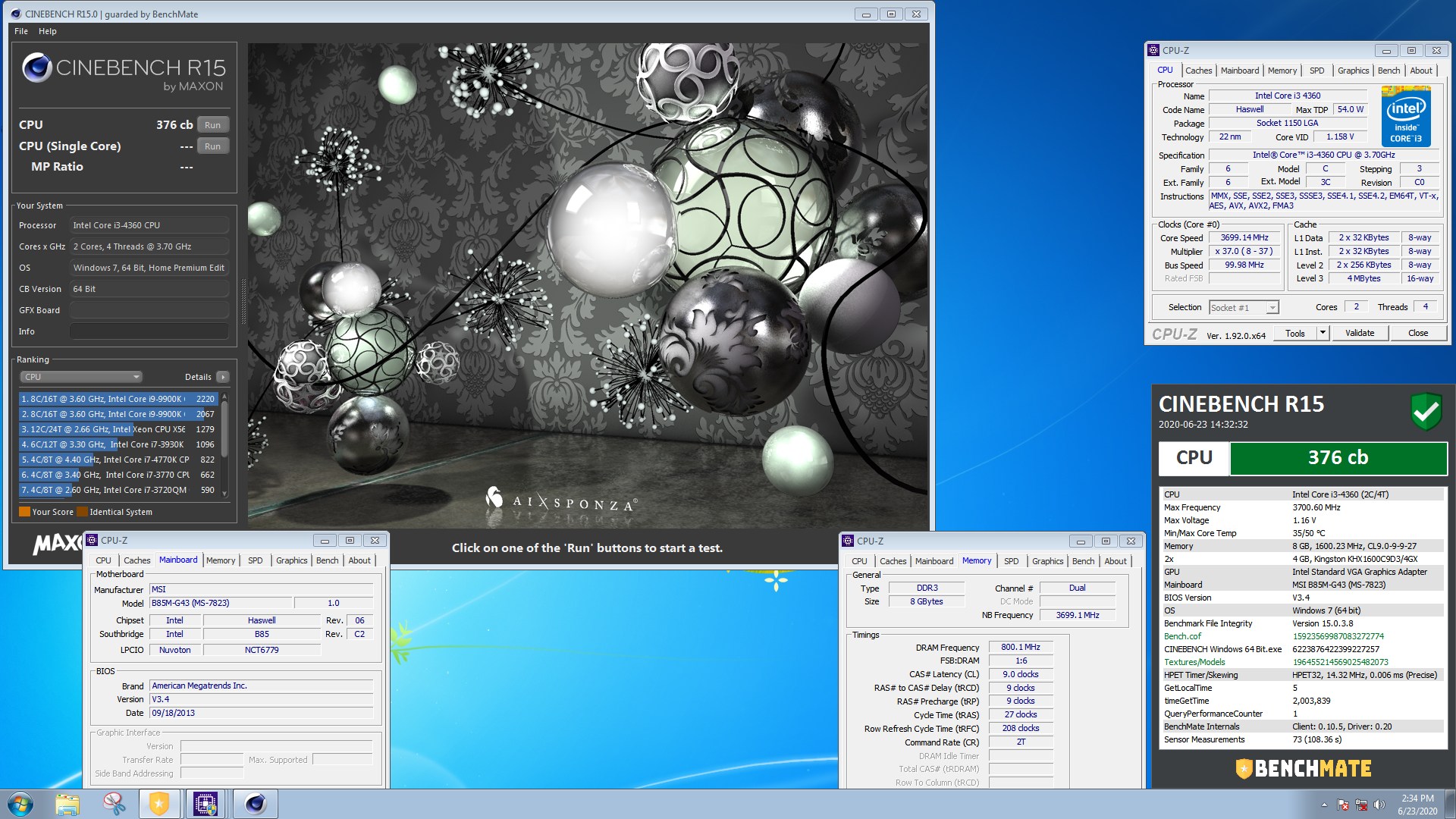This screenshot has height=819, width=1456.
Task: Click the title bar icon of the CPU-Z Memory window
Action: [848, 541]
